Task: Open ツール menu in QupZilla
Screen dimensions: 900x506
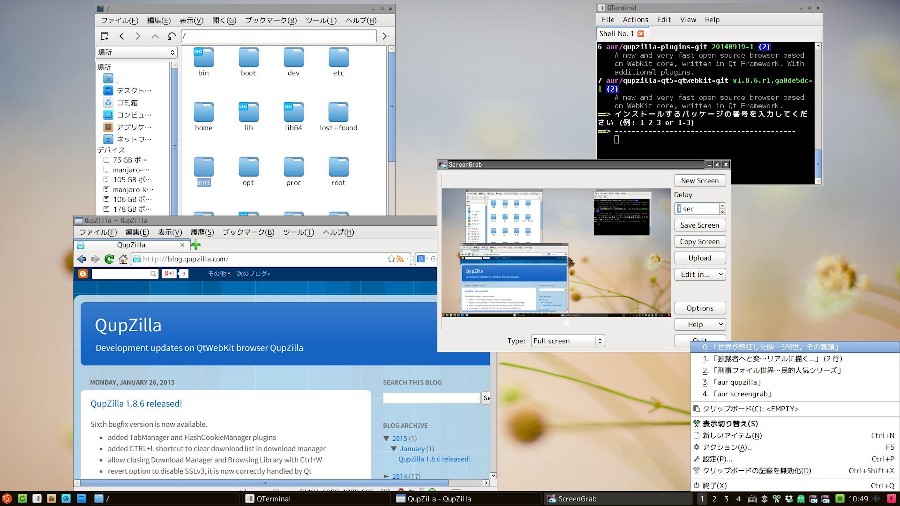Action: (x=298, y=232)
